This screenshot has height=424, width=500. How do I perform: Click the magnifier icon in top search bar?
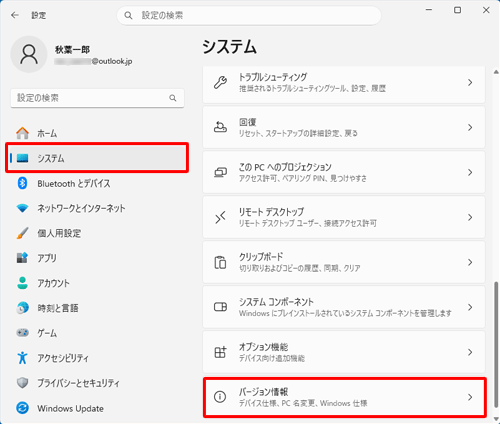coord(128,15)
